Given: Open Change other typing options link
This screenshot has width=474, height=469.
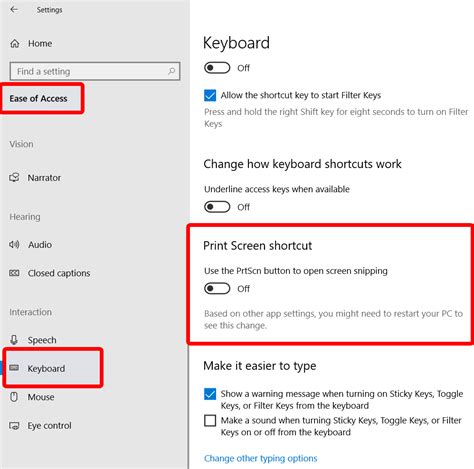Looking at the screenshot, I should pyautogui.click(x=260, y=458).
